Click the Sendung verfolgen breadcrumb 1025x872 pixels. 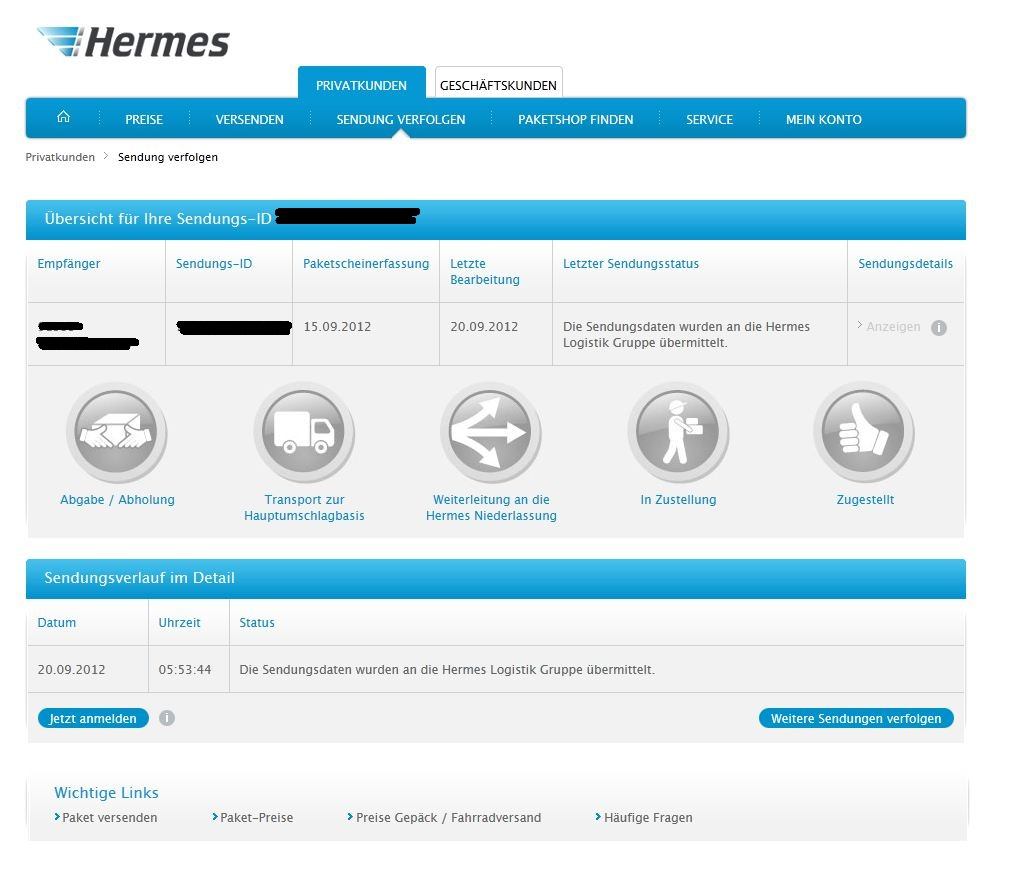(168, 157)
